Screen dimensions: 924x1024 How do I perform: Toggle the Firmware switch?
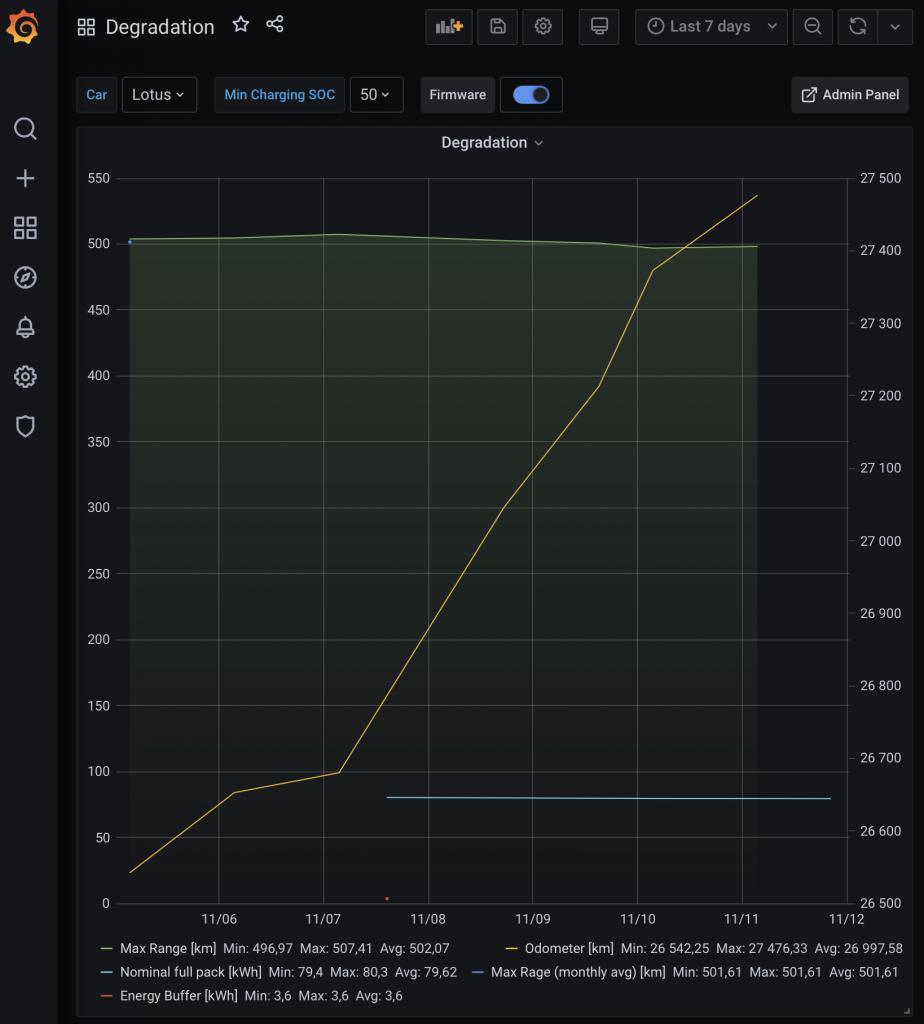(x=531, y=95)
